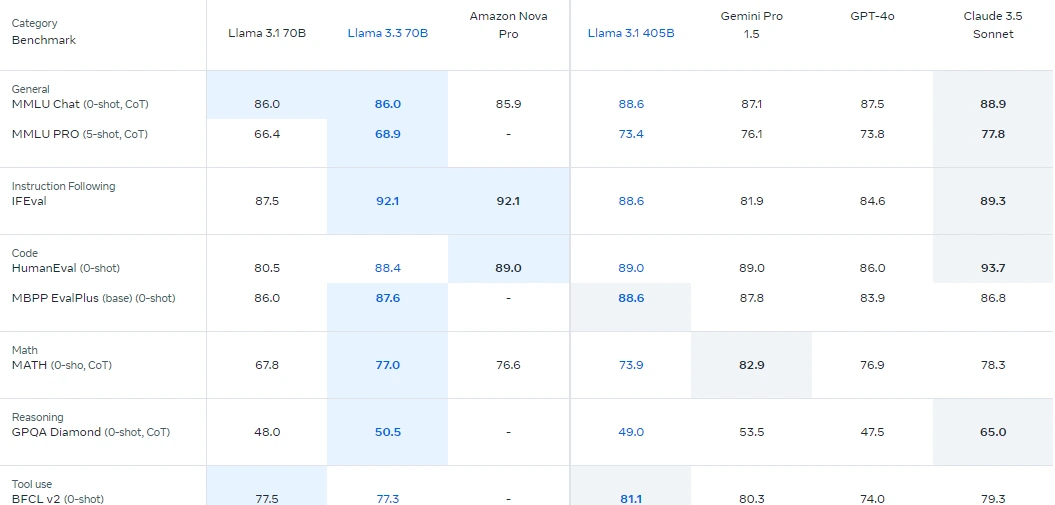Viewport: 1055px width, 505px height.
Task: Click the Gemini Pro 1.5 column header
Action: coord(752,25)
